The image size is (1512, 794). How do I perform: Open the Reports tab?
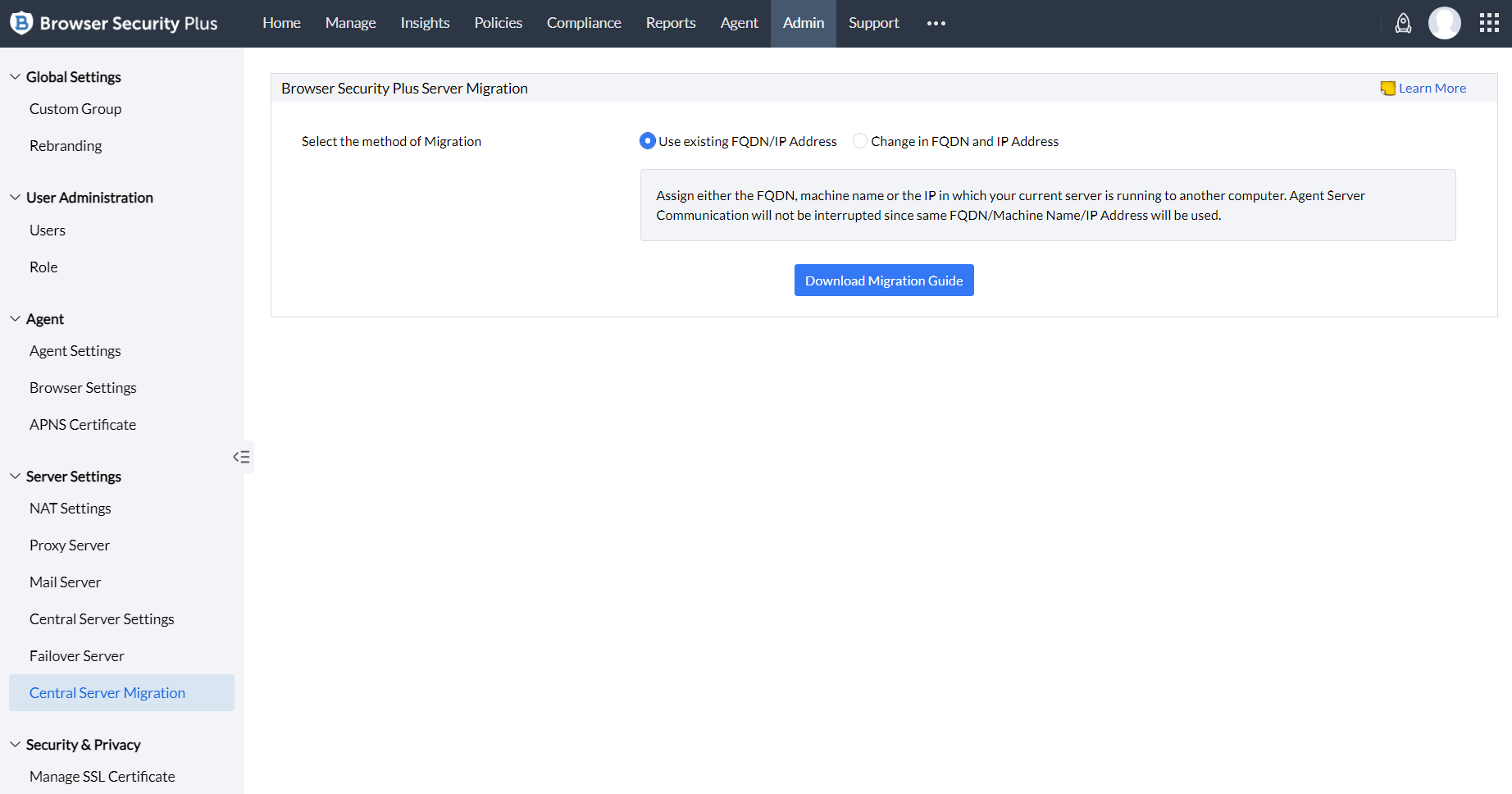pos(671,23)
